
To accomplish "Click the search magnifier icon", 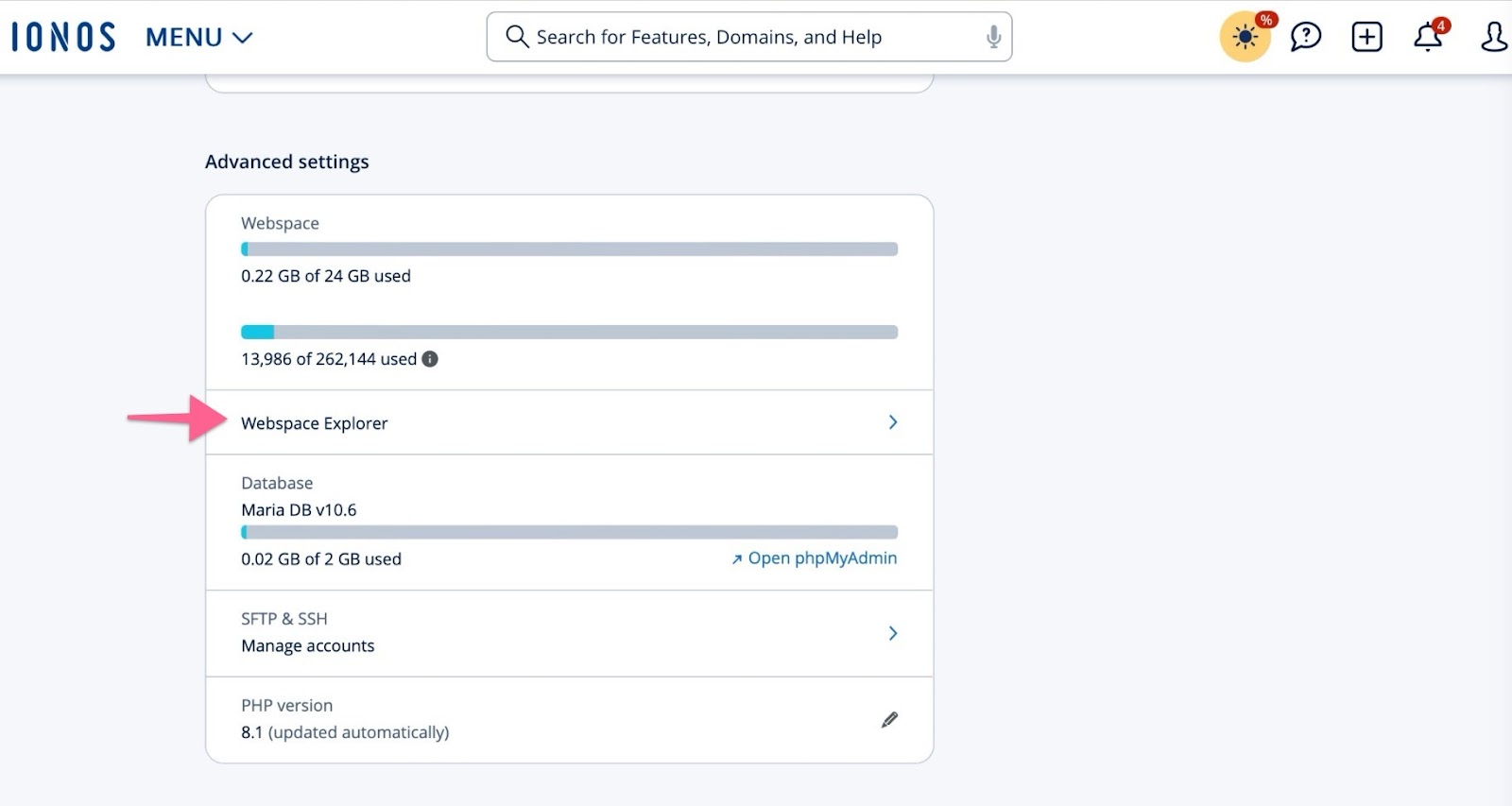I will 516,37.
